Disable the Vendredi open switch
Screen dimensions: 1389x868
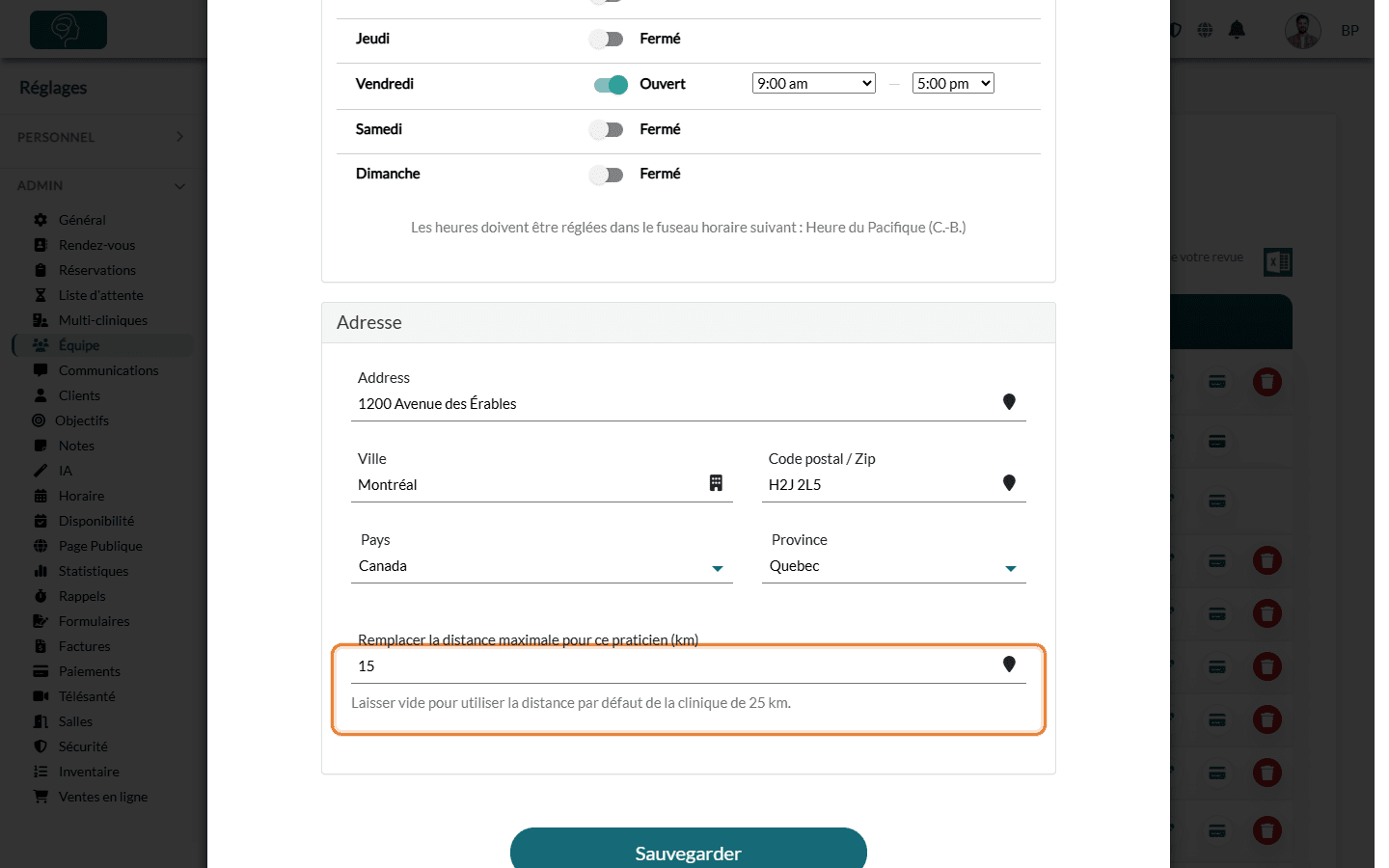611,85
